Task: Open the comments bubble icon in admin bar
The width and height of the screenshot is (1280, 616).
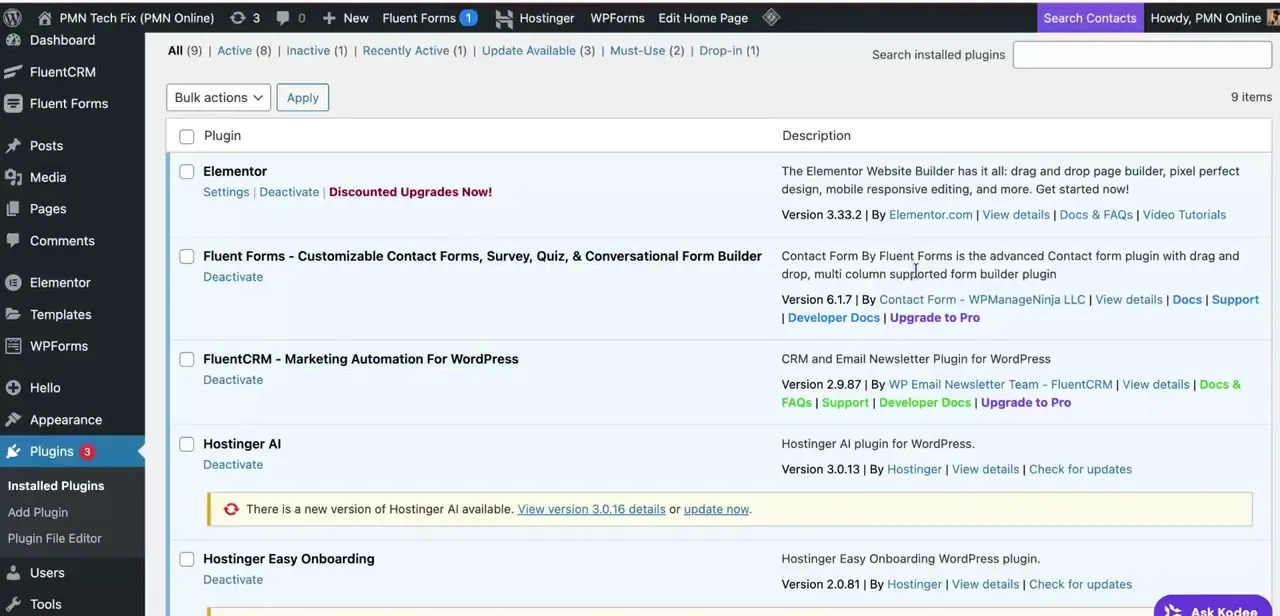Action: [x=283, y=18]
